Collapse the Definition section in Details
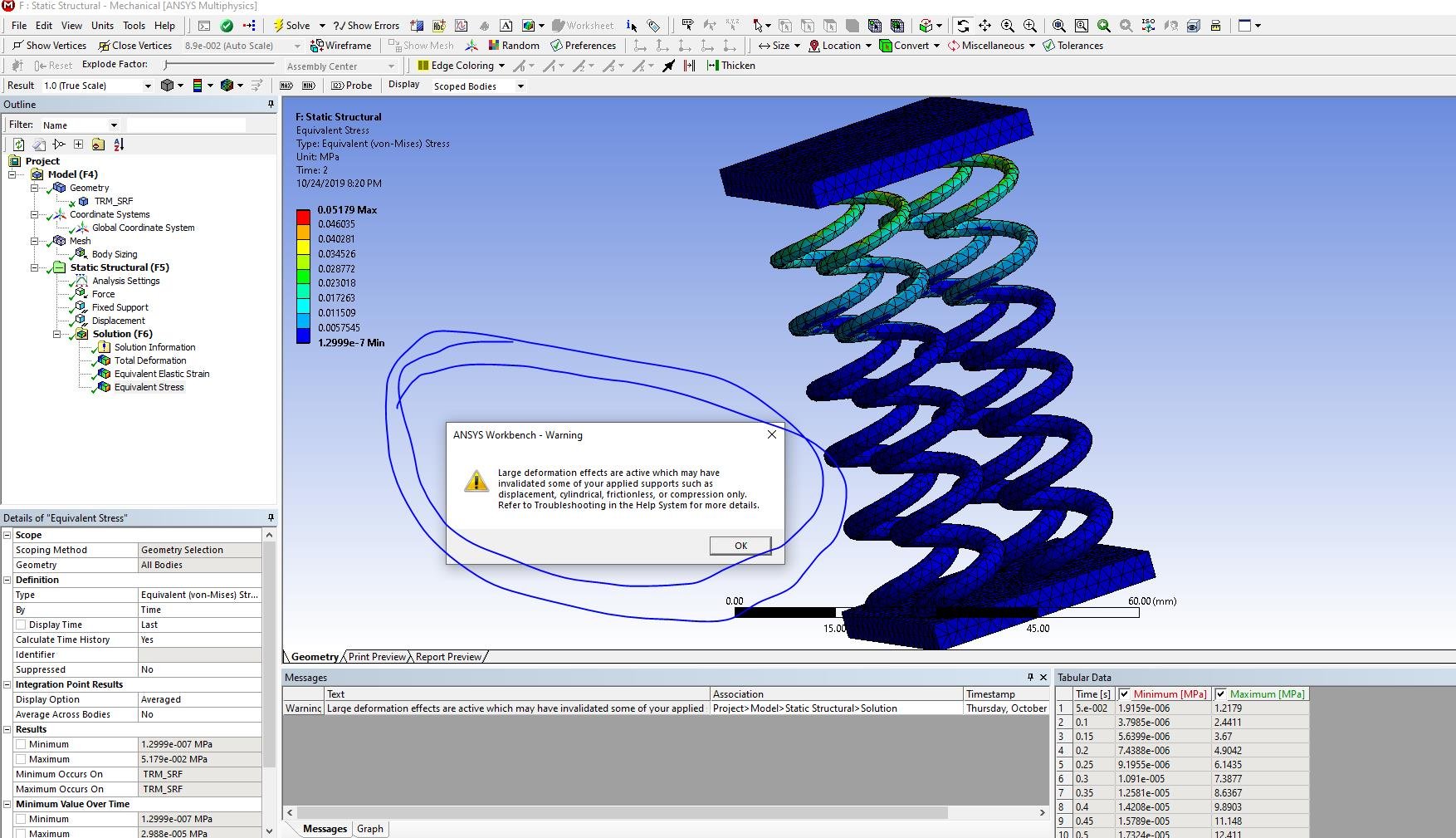This screenshot has height=838, width=1456. 7,580
